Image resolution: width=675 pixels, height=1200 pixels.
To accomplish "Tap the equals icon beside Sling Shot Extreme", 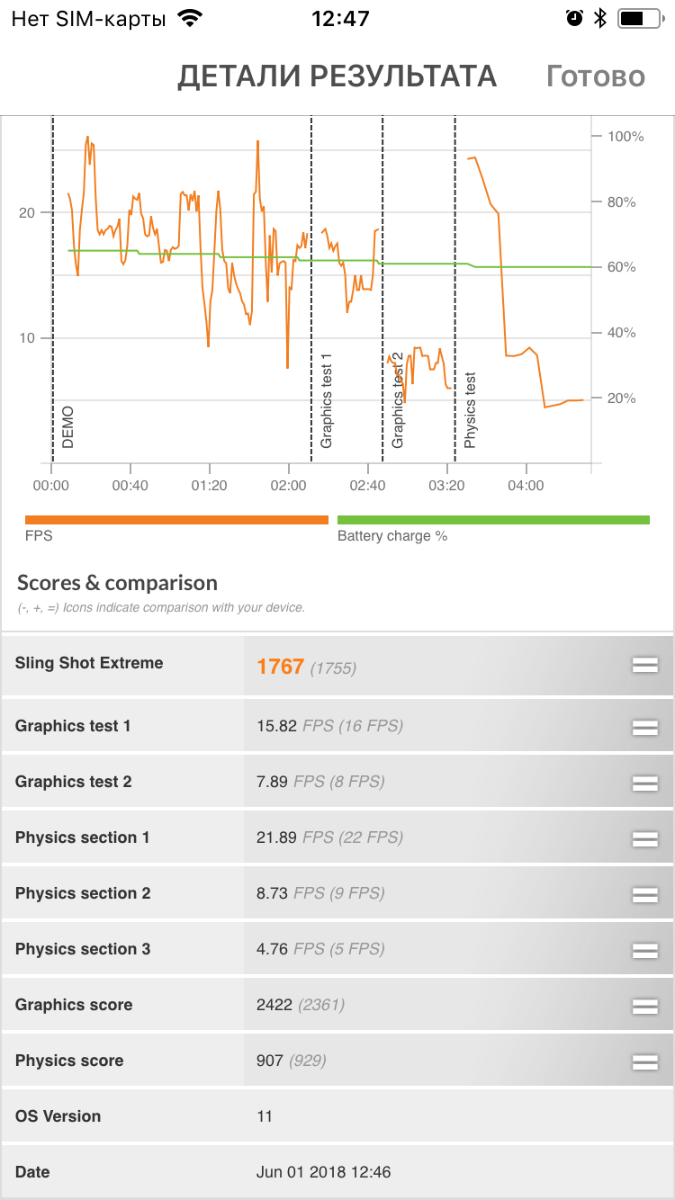I will point(645,664).
